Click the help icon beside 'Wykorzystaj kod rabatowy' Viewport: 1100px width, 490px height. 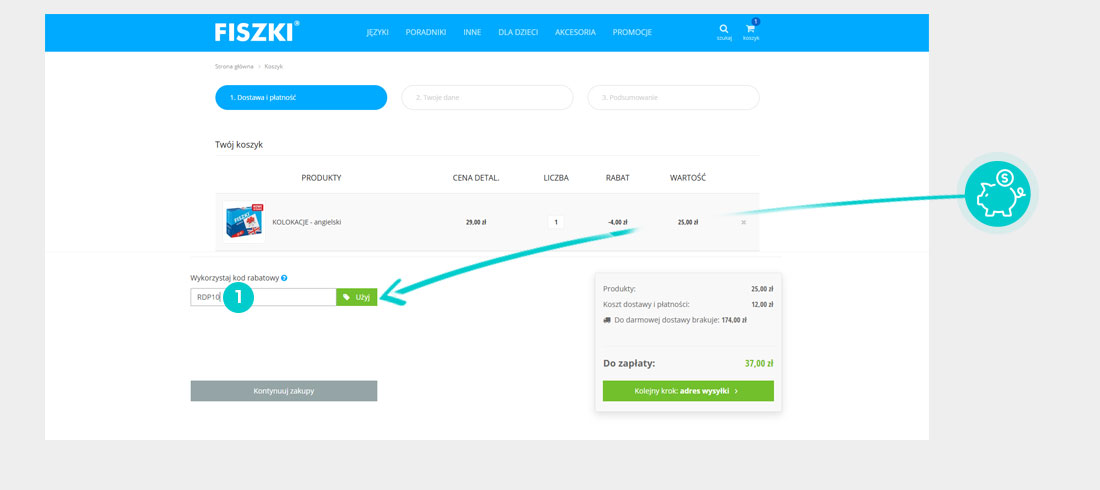(x=284, y=278)
